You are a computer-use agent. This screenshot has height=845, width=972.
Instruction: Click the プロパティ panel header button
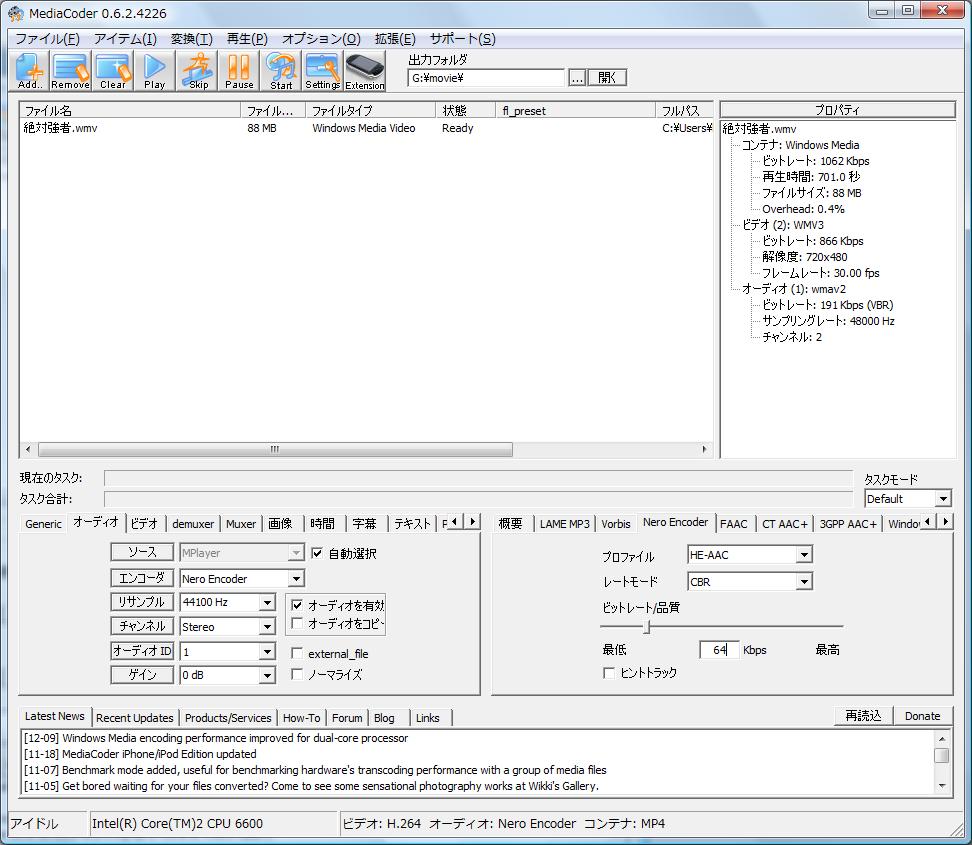(x=837, y=110)
